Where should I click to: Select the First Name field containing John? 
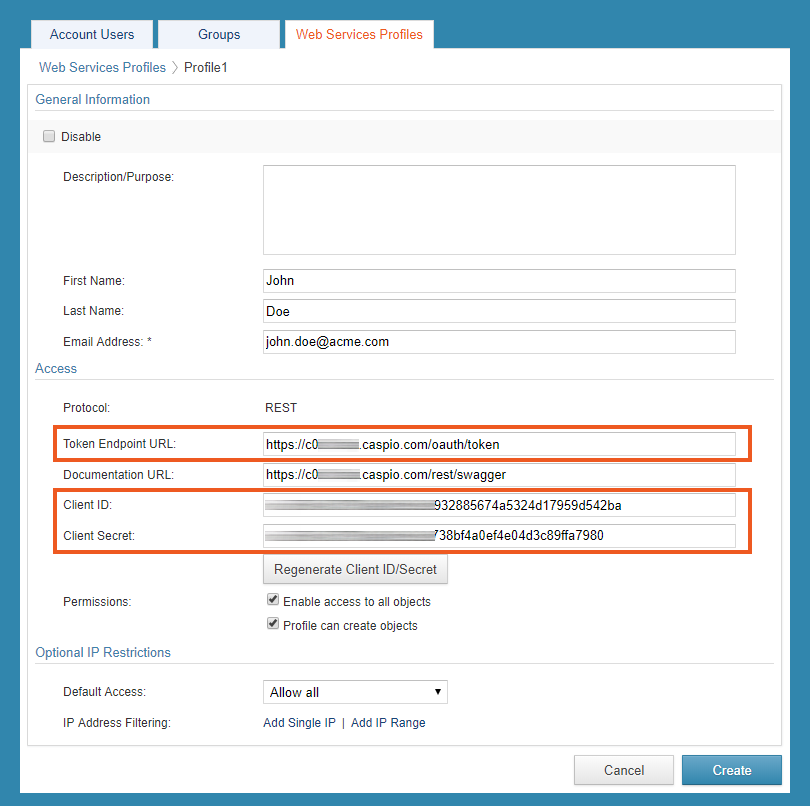[498, 280]
